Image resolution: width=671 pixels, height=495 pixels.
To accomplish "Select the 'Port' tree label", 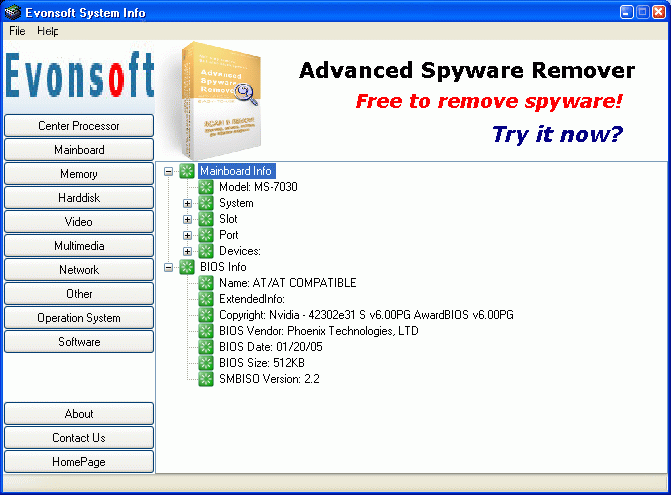I will click(229, 235).
